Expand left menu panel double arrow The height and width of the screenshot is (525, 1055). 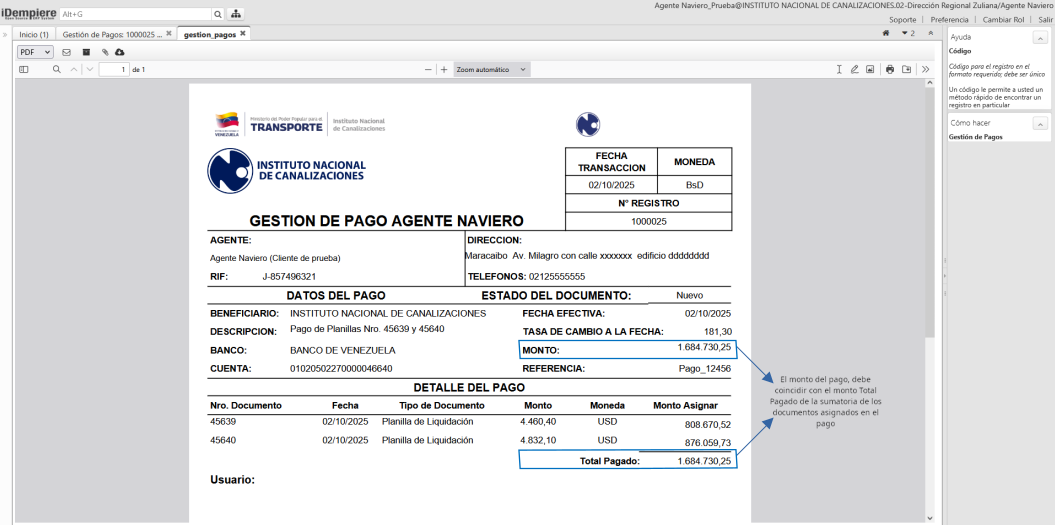point(5,34)
